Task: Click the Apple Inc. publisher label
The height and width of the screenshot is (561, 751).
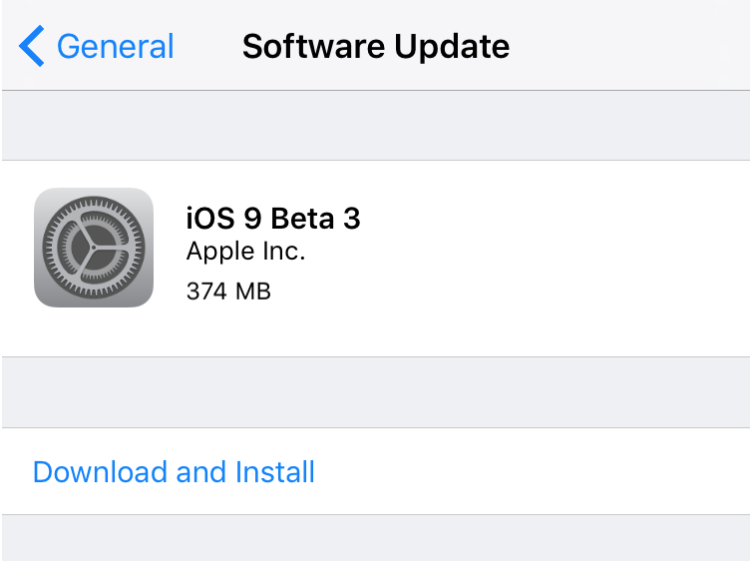Action: [x=245, y=252]
